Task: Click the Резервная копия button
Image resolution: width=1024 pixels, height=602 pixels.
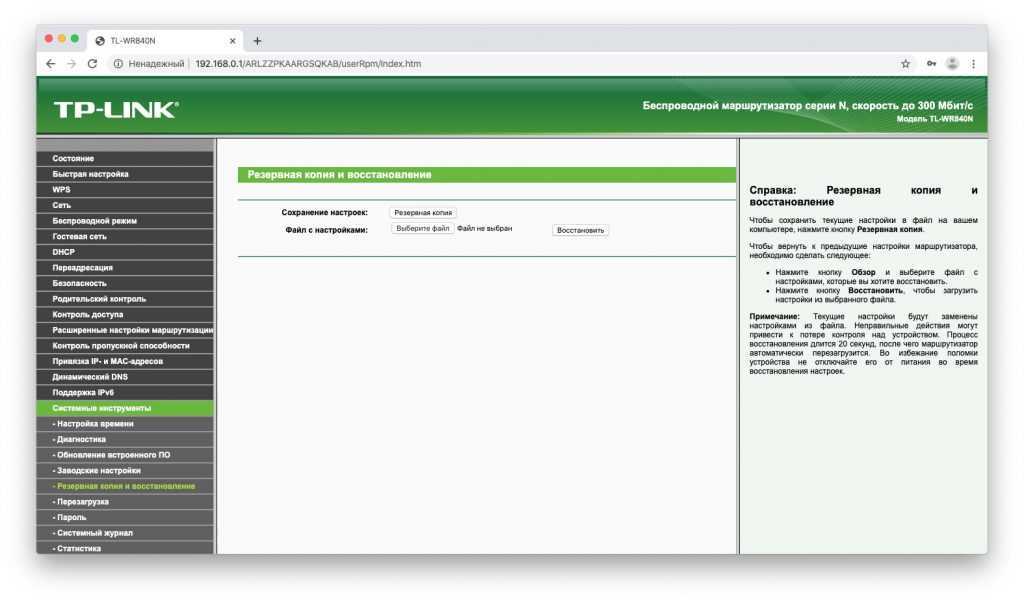Action: point(423,213)
